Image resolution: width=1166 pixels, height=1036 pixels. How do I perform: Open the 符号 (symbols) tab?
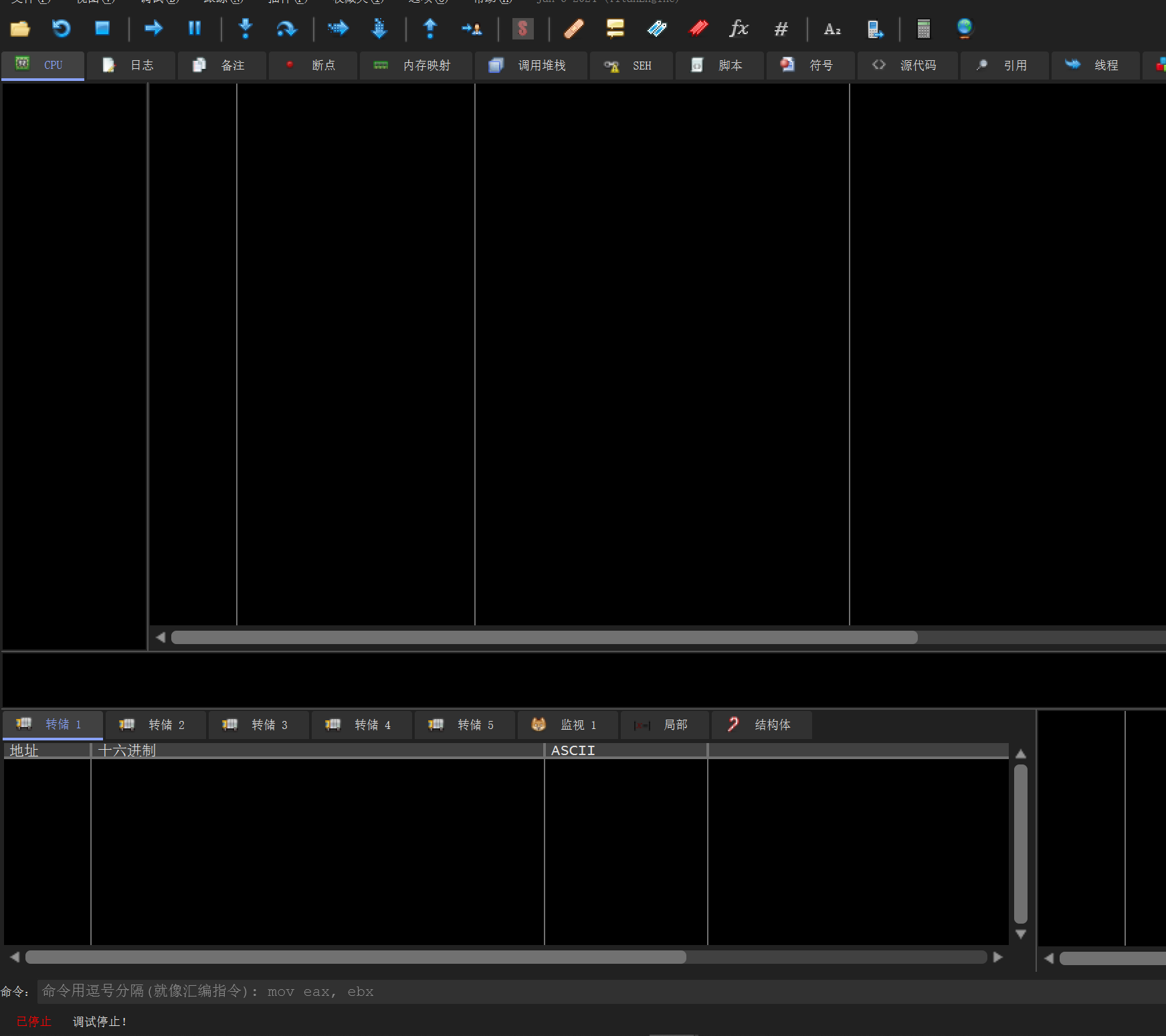811,66
